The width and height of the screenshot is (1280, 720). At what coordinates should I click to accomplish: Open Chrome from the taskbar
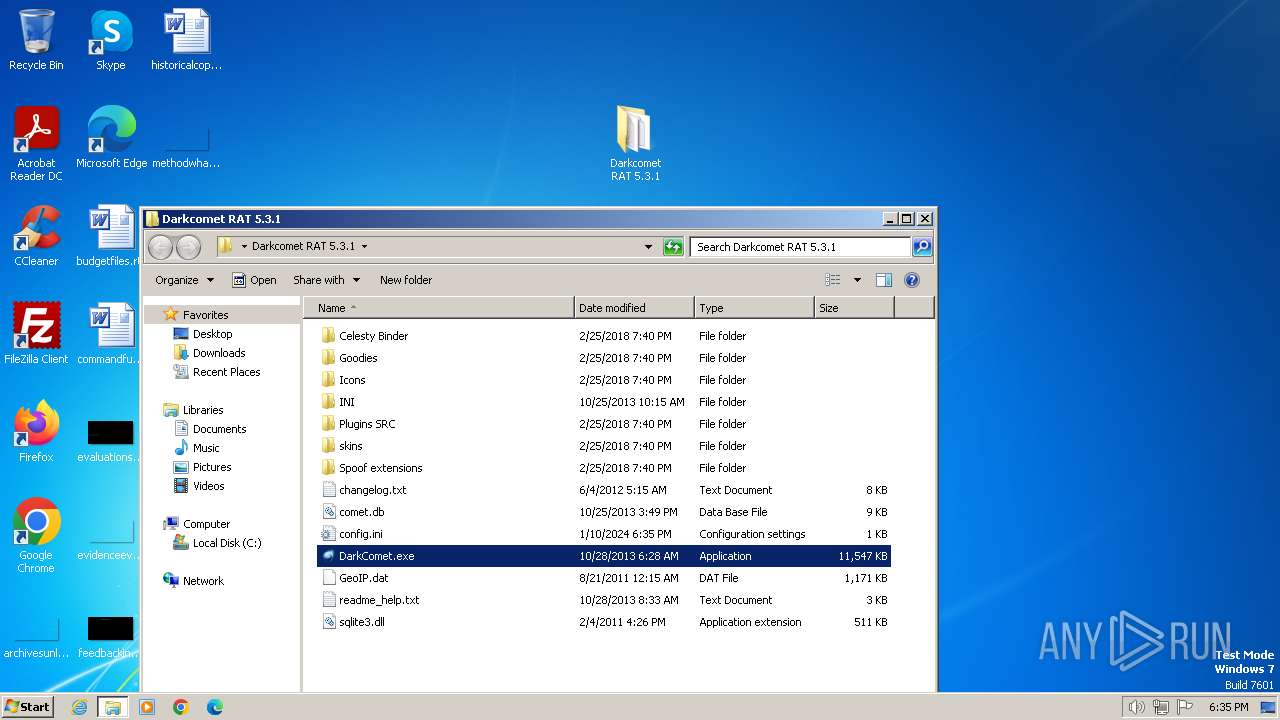tap(181, 707)
